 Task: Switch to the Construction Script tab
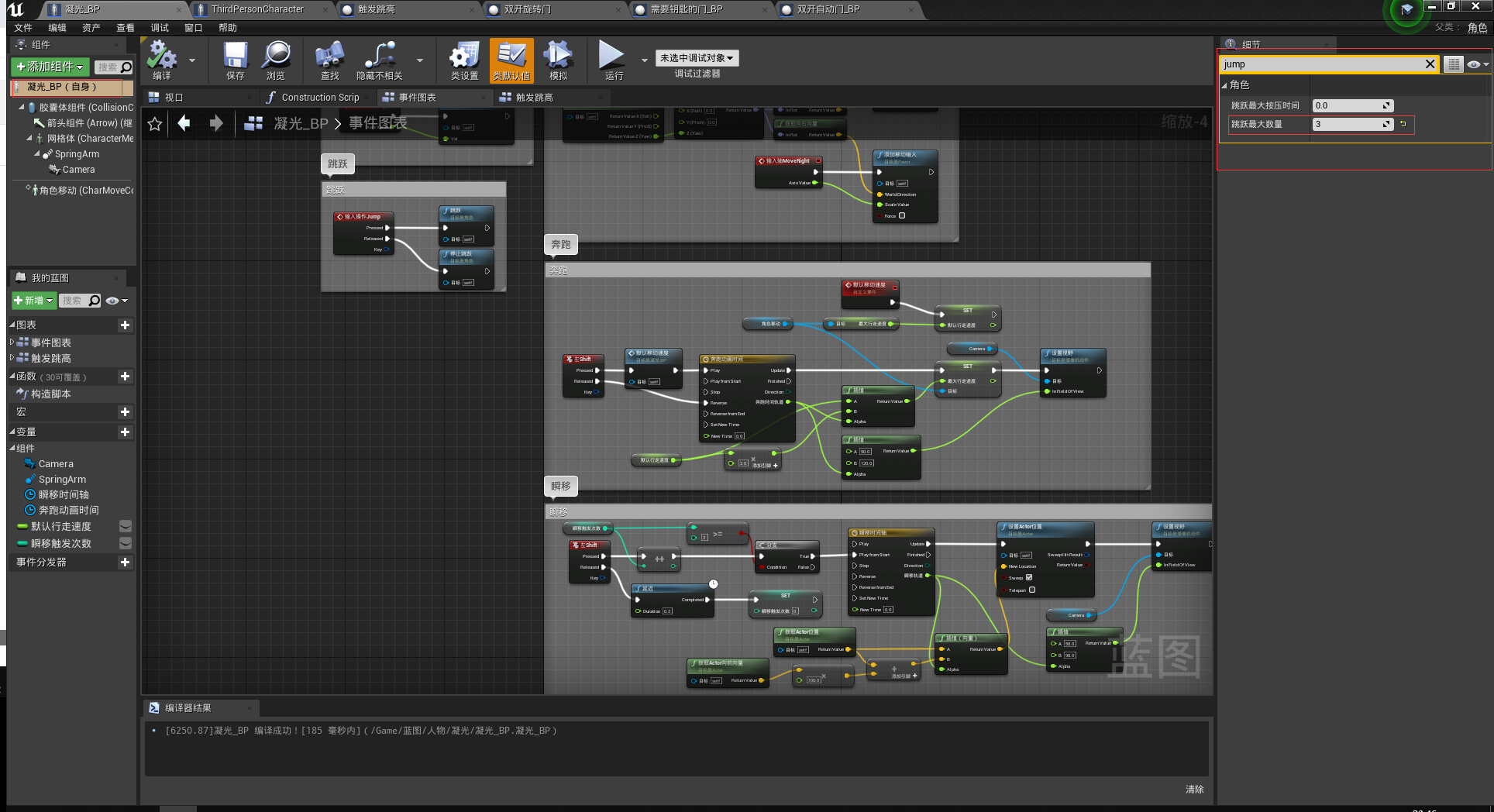[x=320, y=98]
